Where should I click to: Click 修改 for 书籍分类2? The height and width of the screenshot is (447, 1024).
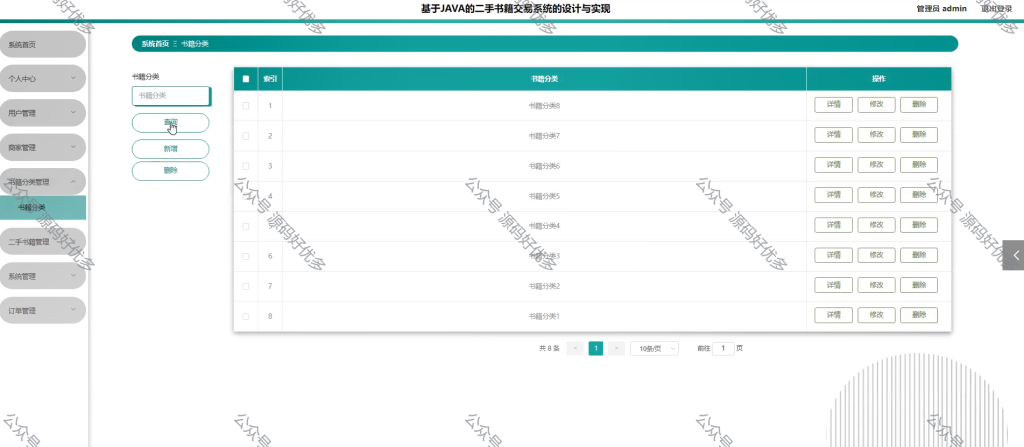pyautogui.click(x=876, y=285)
